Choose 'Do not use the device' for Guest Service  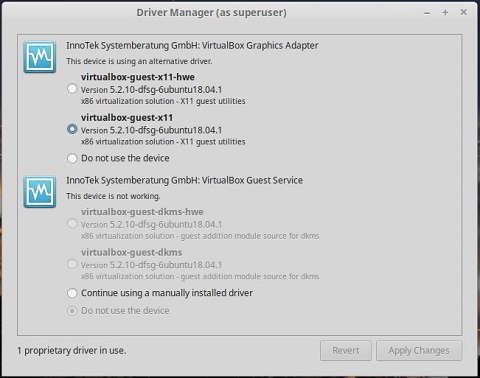pyautogui.click(x=72, y=311)
